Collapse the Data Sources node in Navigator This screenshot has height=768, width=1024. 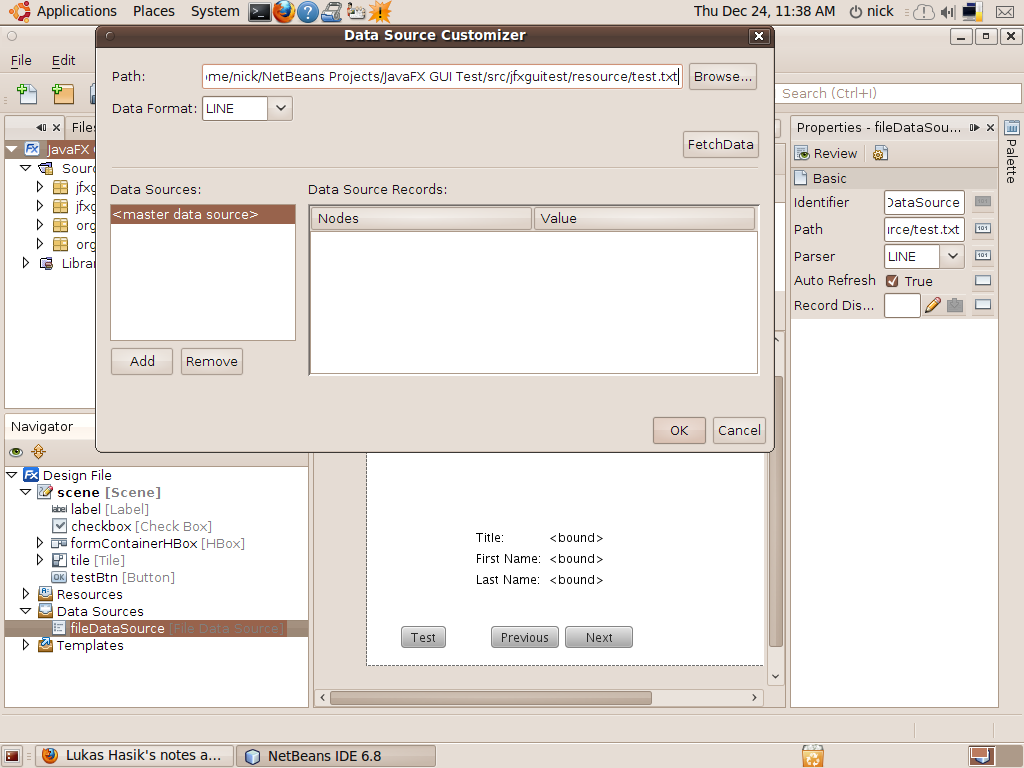click(25, 611)
